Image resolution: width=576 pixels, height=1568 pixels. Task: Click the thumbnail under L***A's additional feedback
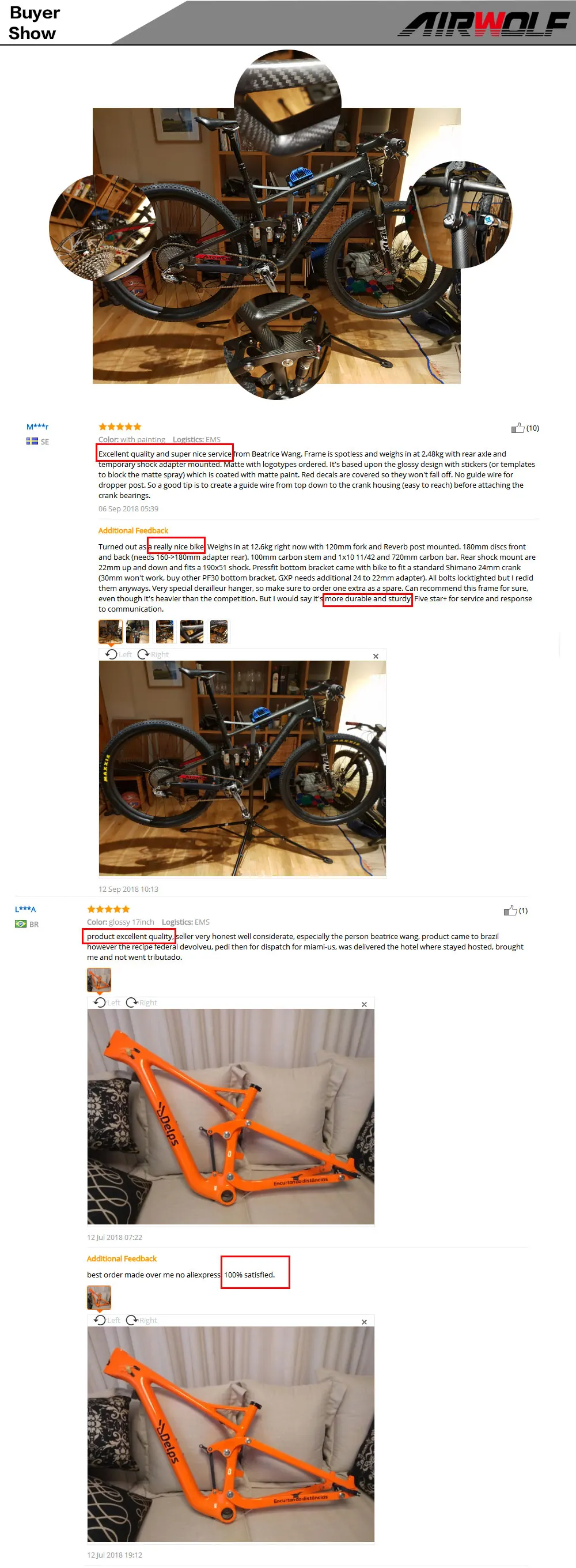click(x=99, y=1298)
